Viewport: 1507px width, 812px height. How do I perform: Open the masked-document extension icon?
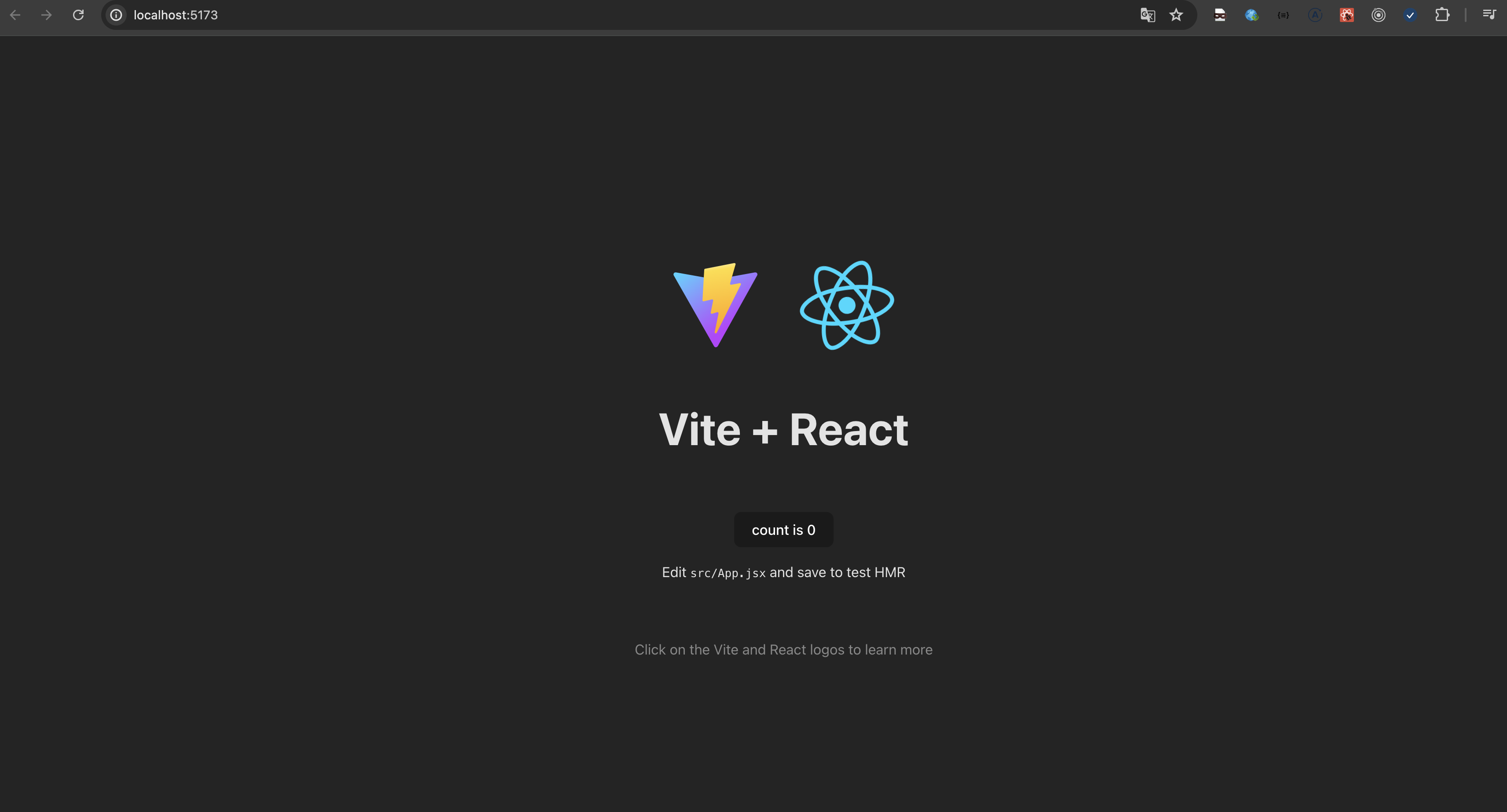(1220, 15)
